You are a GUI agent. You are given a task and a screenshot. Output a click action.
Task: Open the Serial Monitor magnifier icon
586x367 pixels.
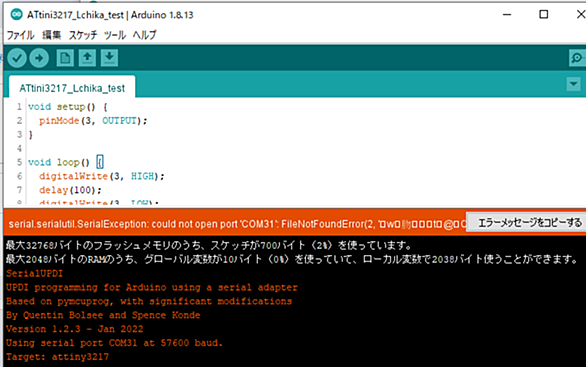point(577,58)
